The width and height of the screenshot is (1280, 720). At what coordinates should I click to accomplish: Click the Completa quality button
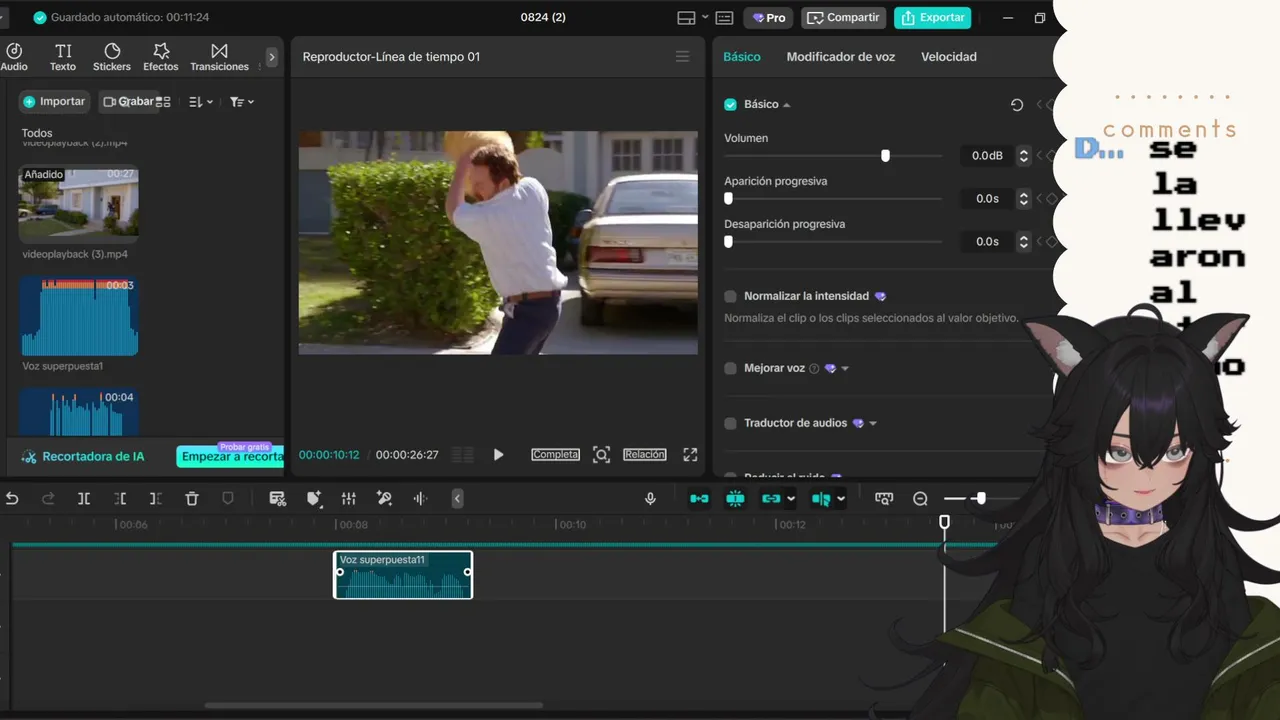pos(555,455)
